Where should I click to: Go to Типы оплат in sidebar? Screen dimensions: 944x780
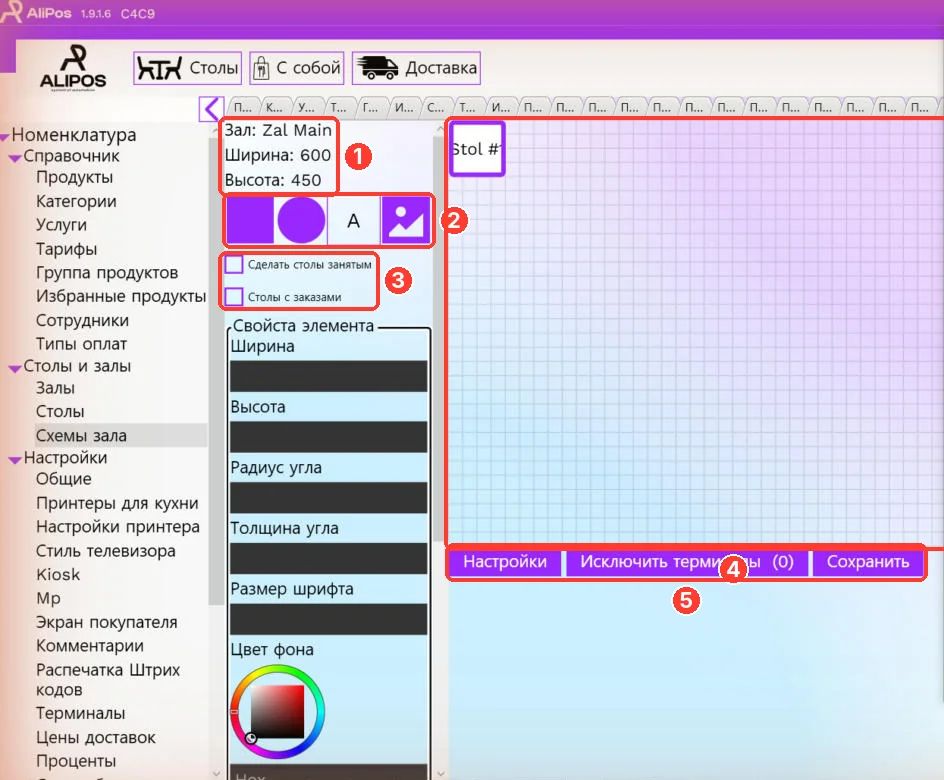click(x=81, y=344)
